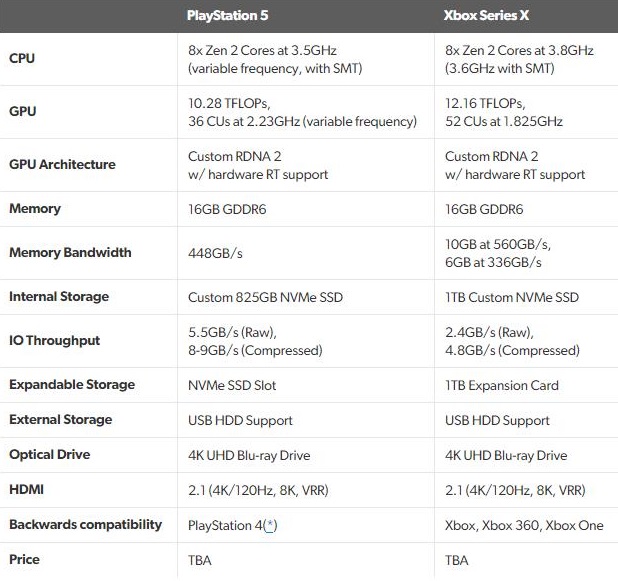Open the asterisk footnote link after PlayStation 4
This screenshot has height=581, width=618.
coord(270,525)
